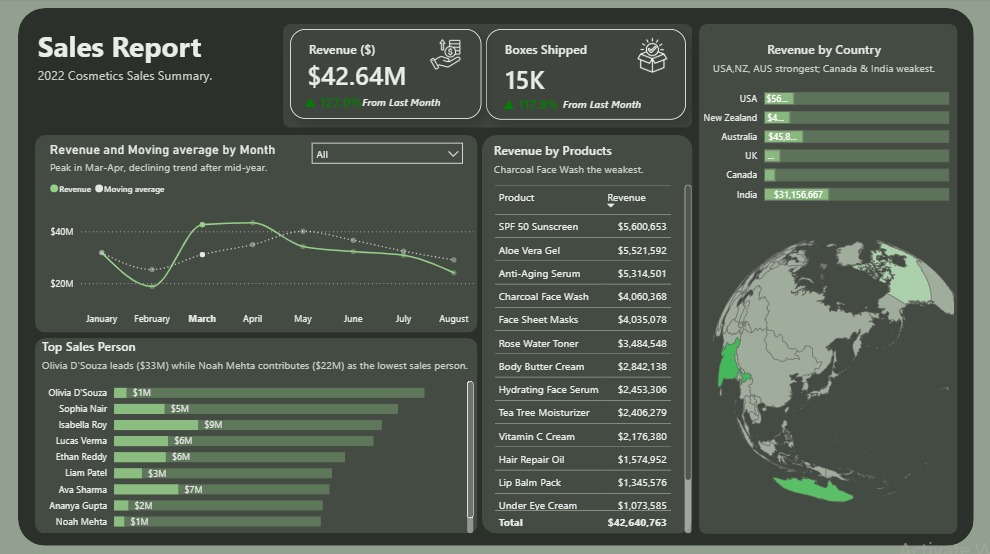This screenshot has height=554, width=990.
Task: Select Tea Tree Moisturizer product
Action: 544,412
